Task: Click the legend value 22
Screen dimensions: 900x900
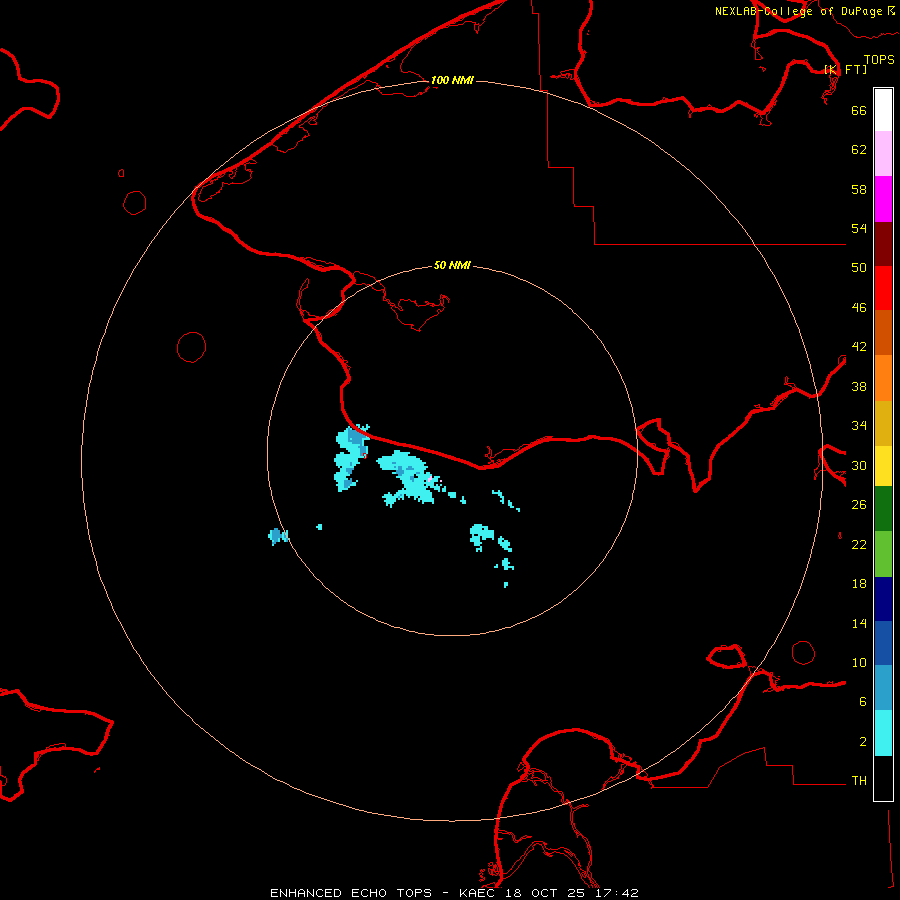Action: [x=859, y=544]
